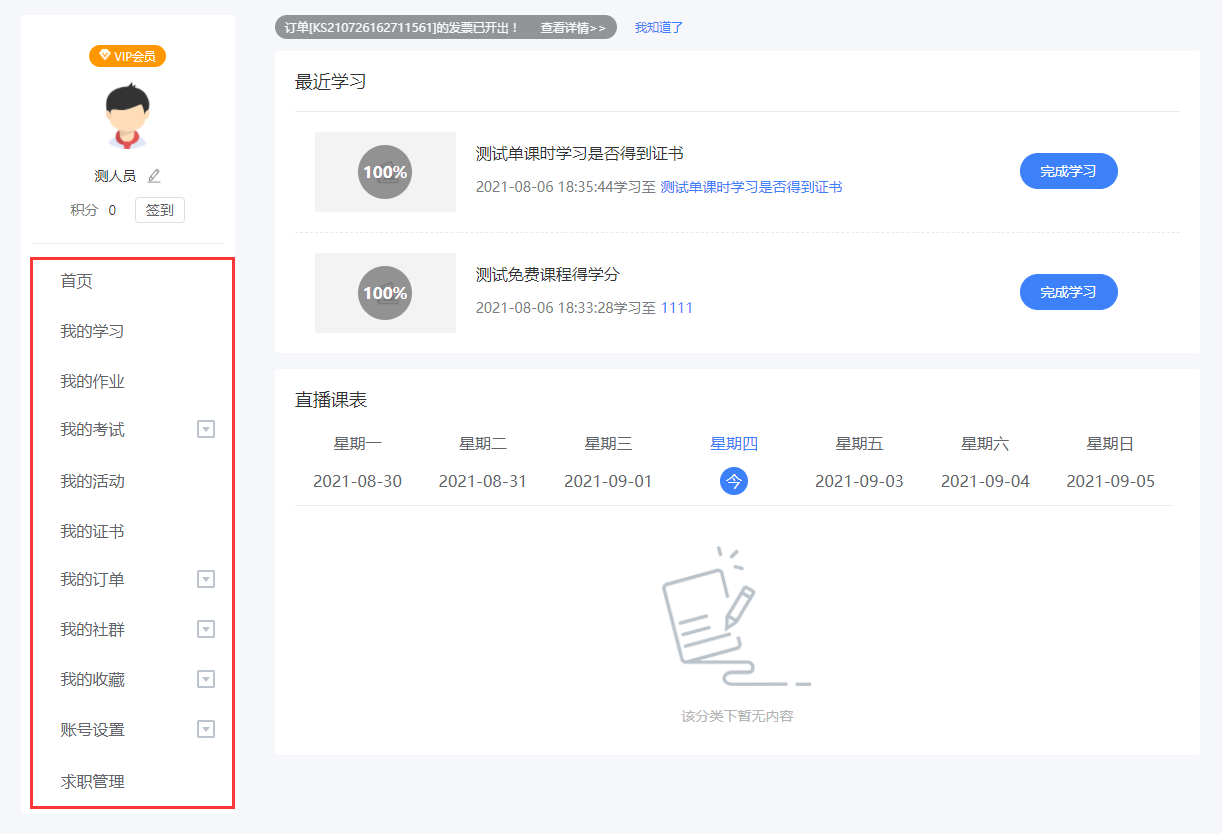This screenshot has height=834, width=1222.
Task: Expand the 我的收藏 dropdown arrow
Action: (206, 680)
